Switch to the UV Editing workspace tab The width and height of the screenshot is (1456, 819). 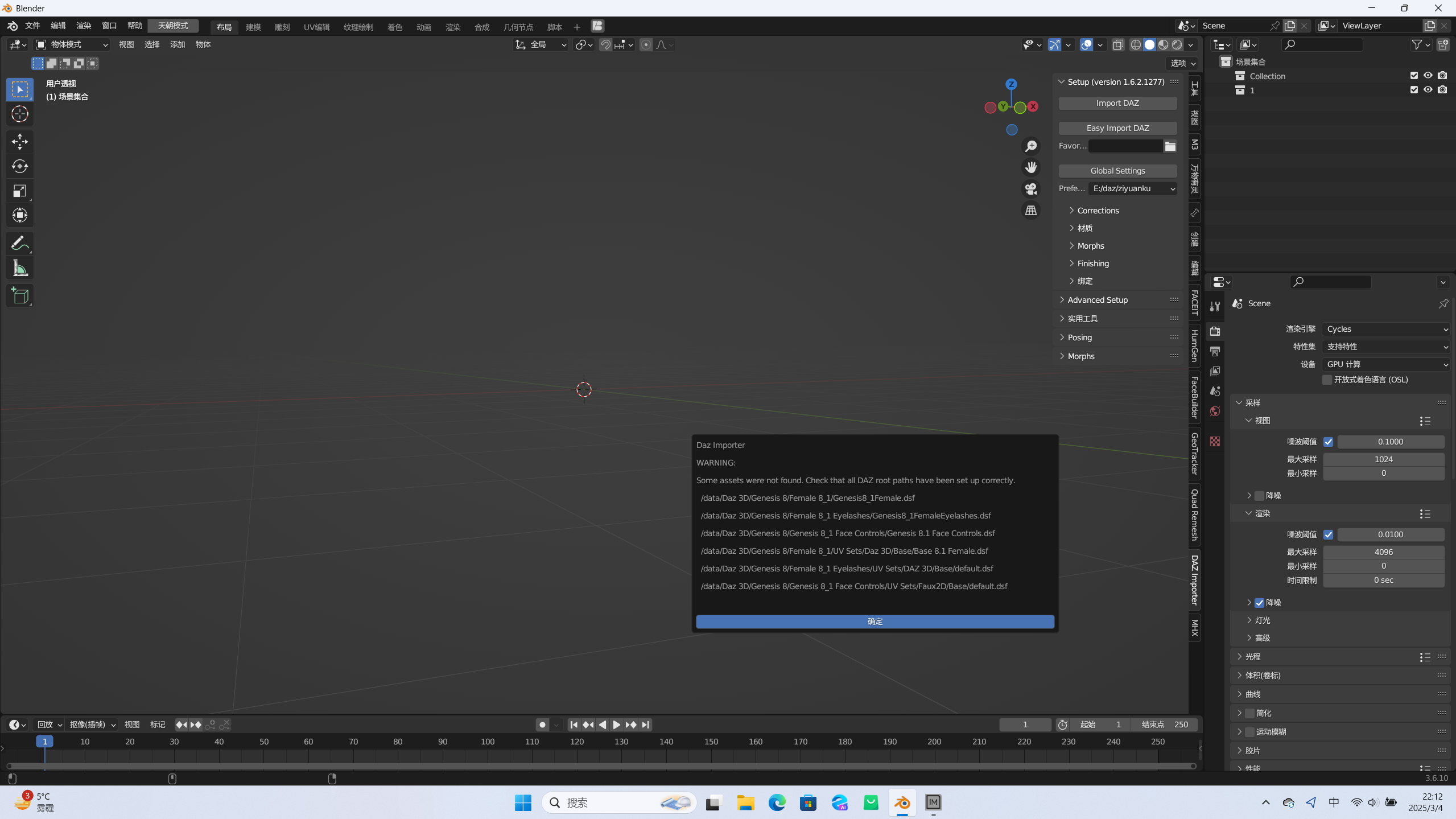316,27
